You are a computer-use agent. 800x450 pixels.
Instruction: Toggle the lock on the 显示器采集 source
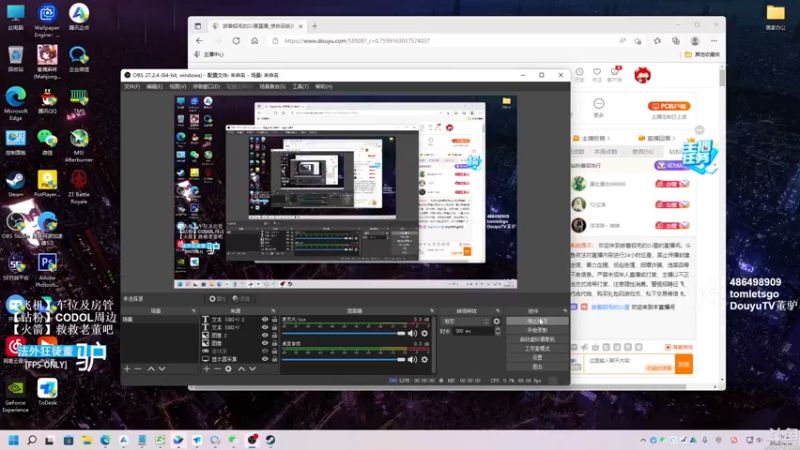coord(274,359)
